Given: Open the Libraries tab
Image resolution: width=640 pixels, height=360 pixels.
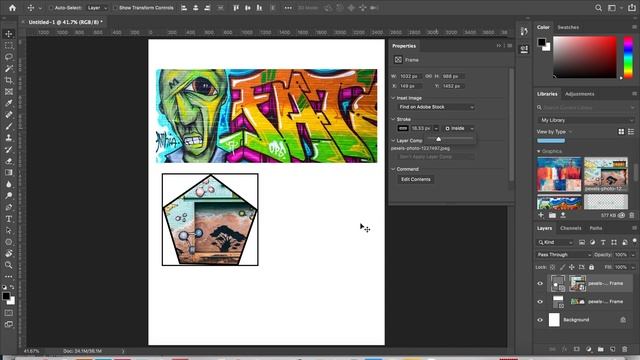Looking at the screenshot, I should [x=547, y=94].
